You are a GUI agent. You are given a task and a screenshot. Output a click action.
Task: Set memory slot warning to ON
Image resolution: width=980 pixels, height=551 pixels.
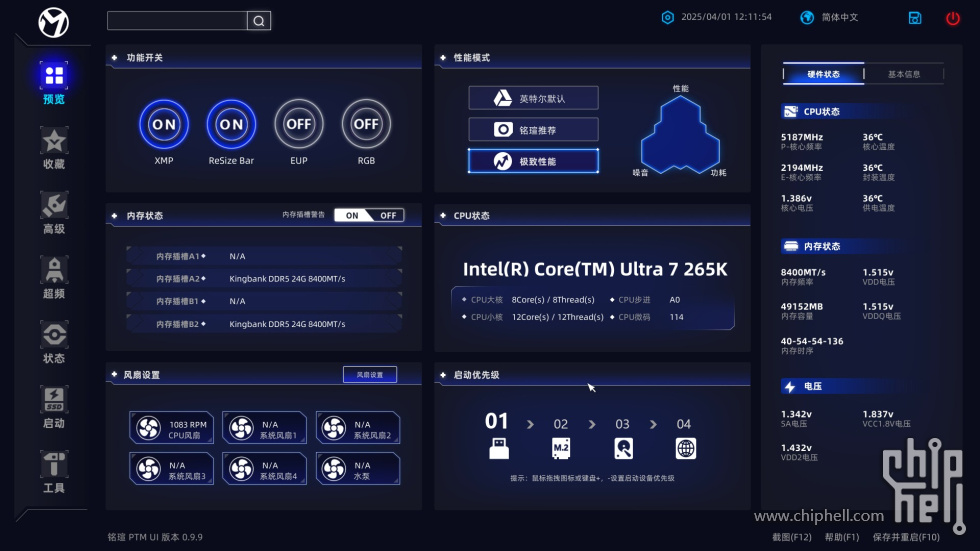pos(352,216)
